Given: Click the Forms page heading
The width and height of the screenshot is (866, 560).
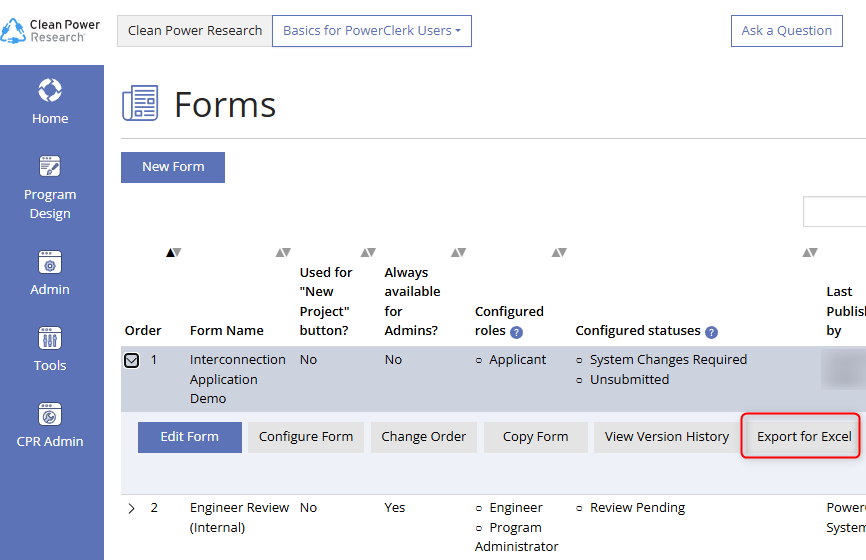Looking at the screenshot, I should click(225, 105).
